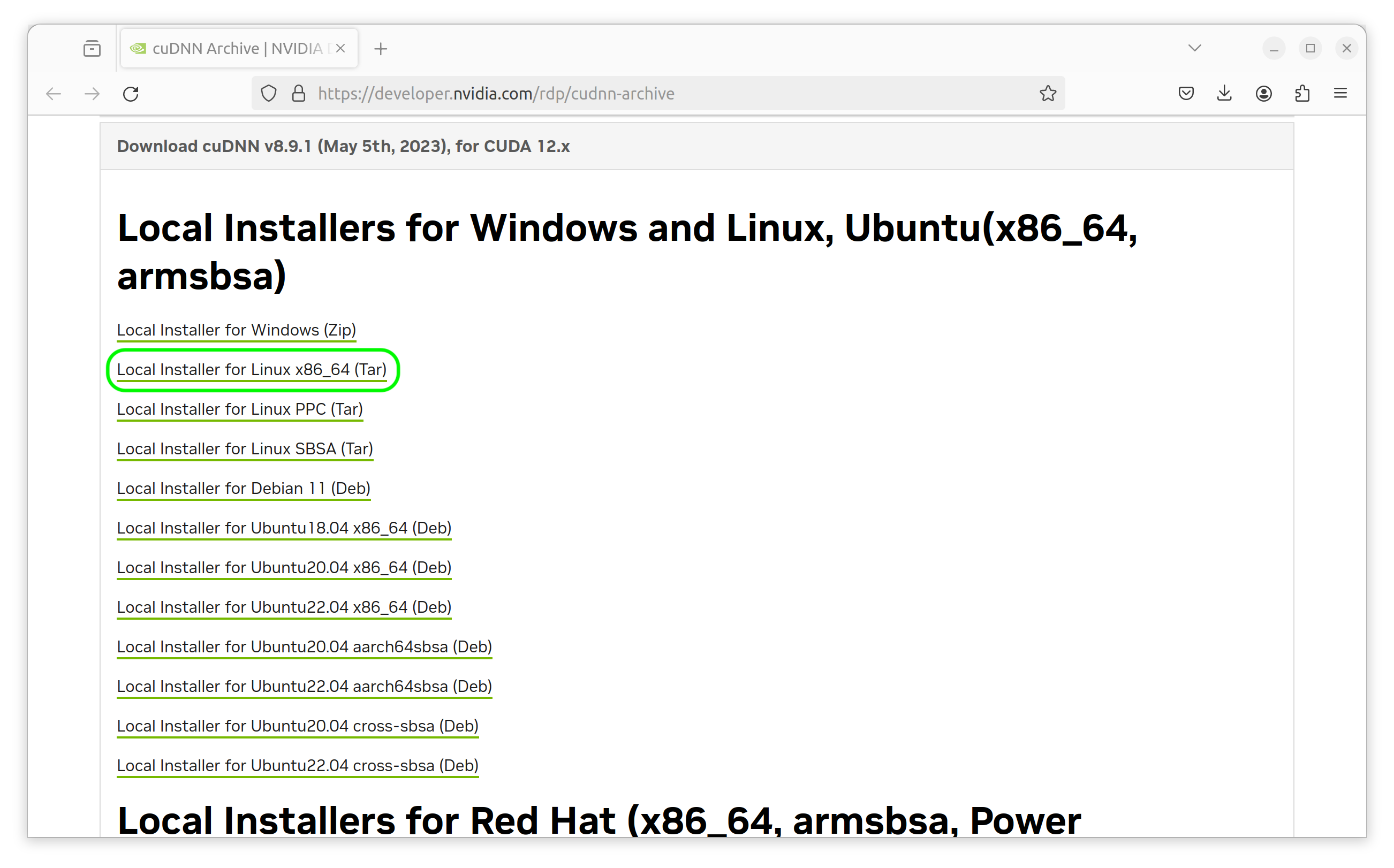This screenshot has height=868, width=1394.
Task: Focus the URL address bar
Action: pos(658,94)
